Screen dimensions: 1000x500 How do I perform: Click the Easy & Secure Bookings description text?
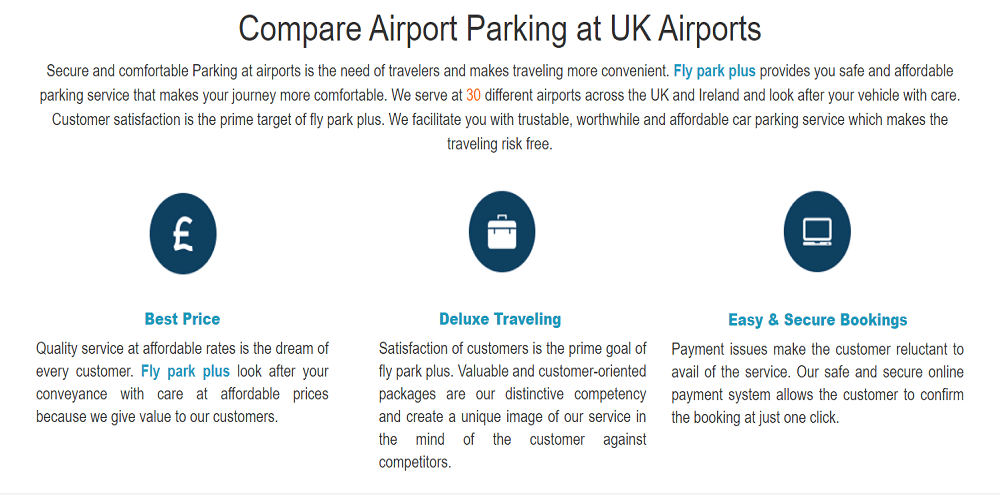817,383
